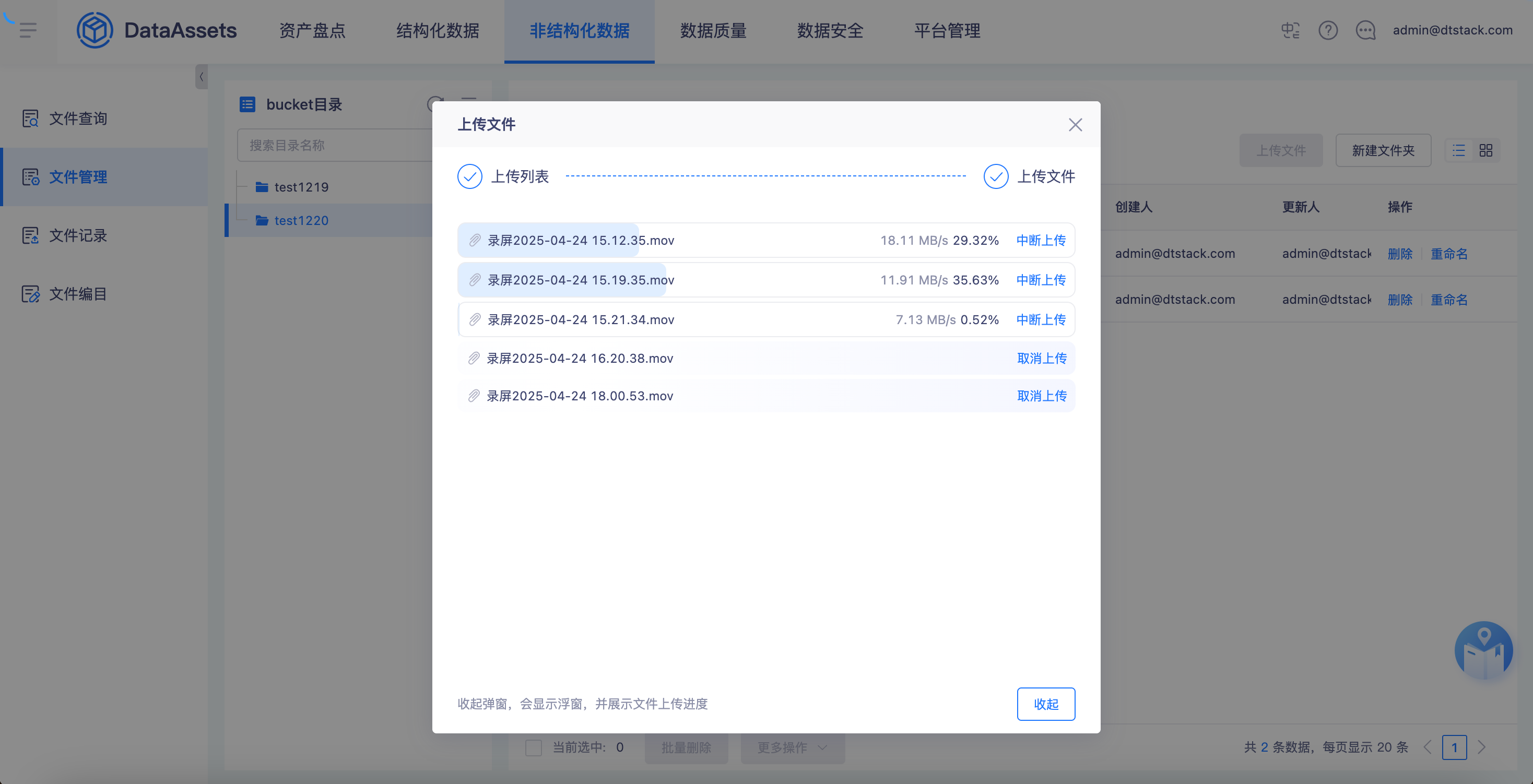Screen dimensions: 1533x784
Task: Click the 上传列表 step check circle
Action: 469,176
